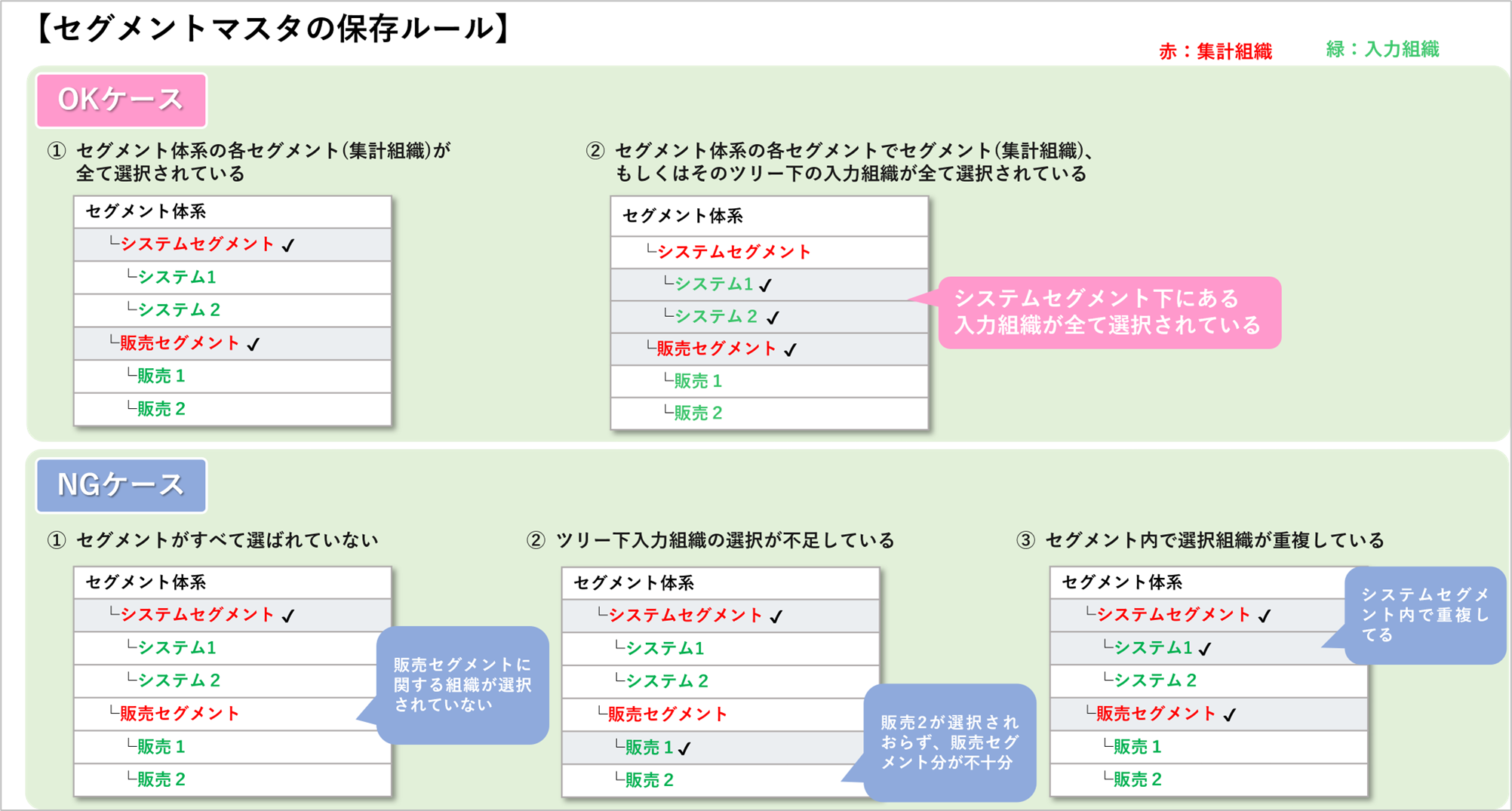The height and width of the screenshot is (811, 1512).
Task: Uncheck システム1 checkmark in NG case ③
Action: point(1205,649)
